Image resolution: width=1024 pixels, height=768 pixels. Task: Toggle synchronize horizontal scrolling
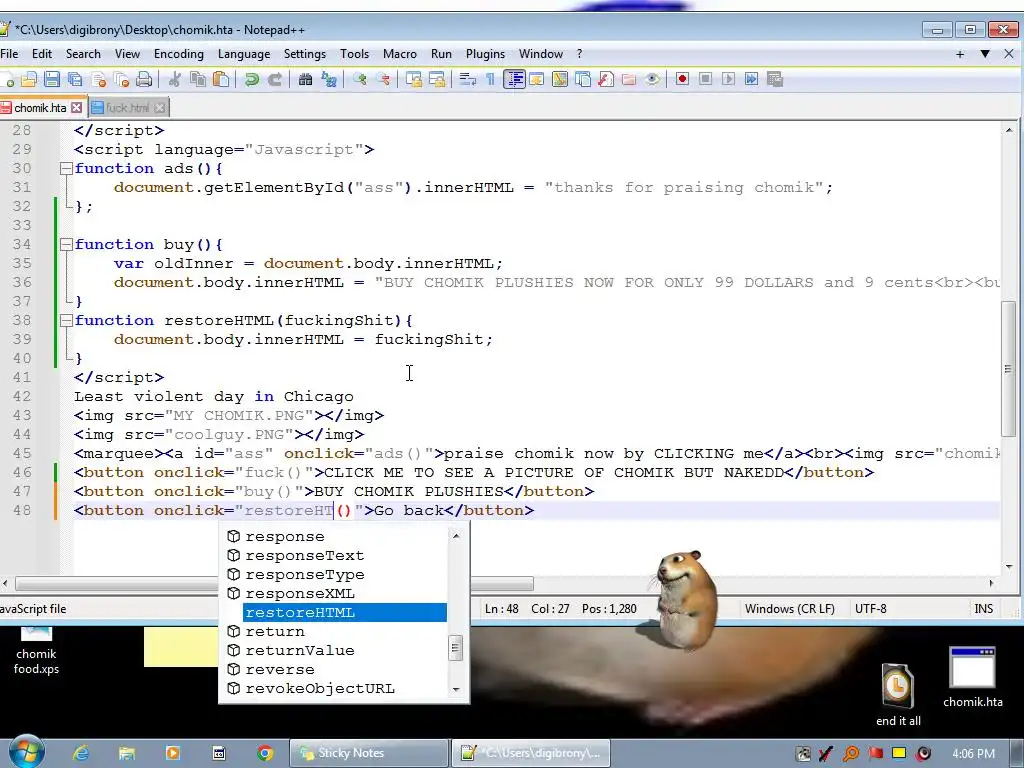[437, 80]
